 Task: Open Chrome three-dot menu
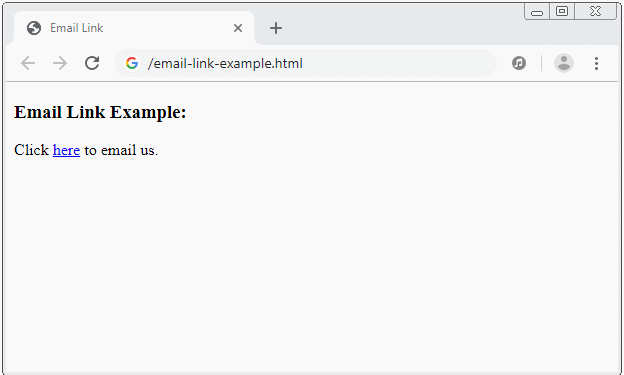[596, 63]
